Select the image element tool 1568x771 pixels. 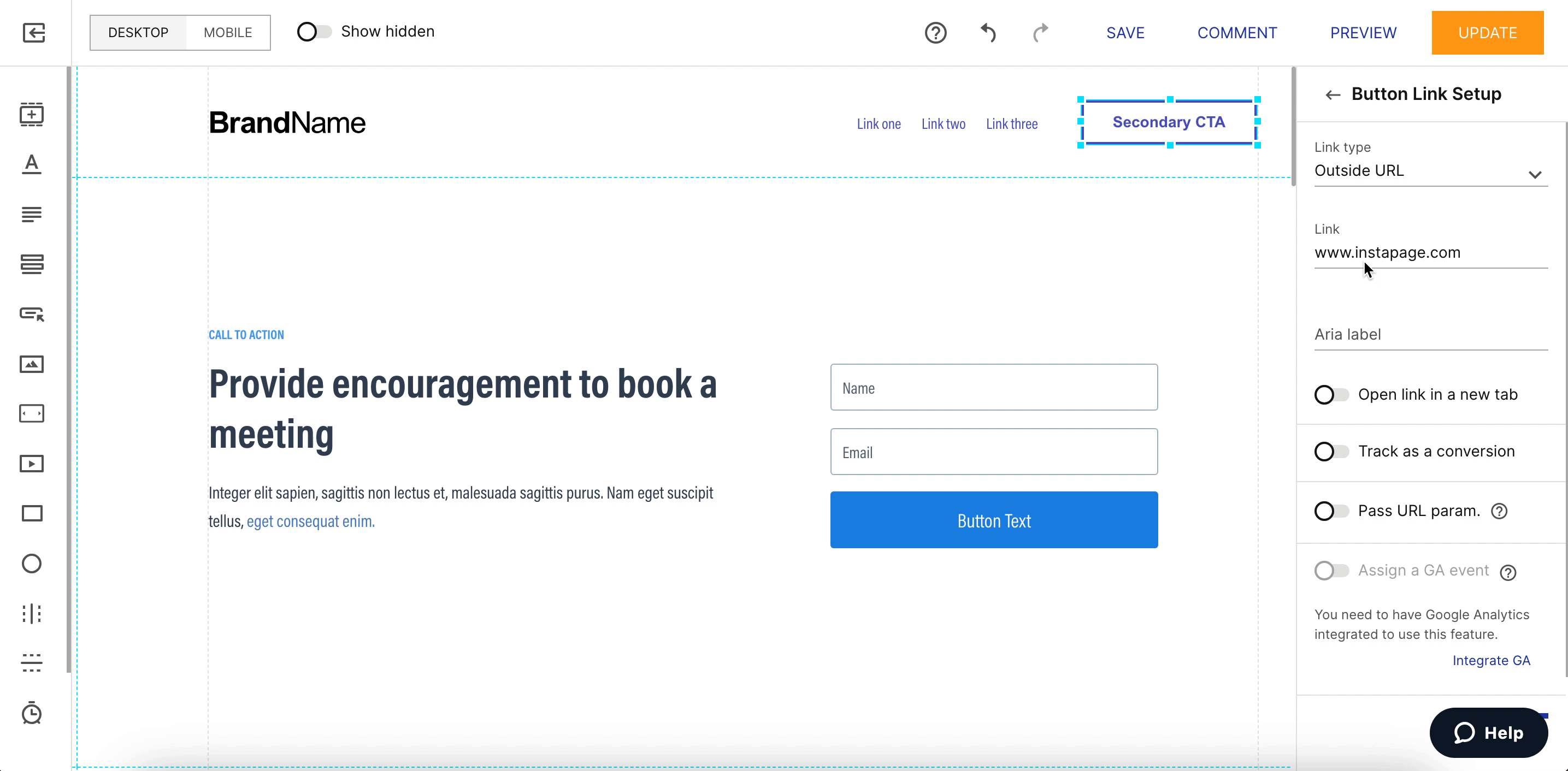click(x=32, y=364)
